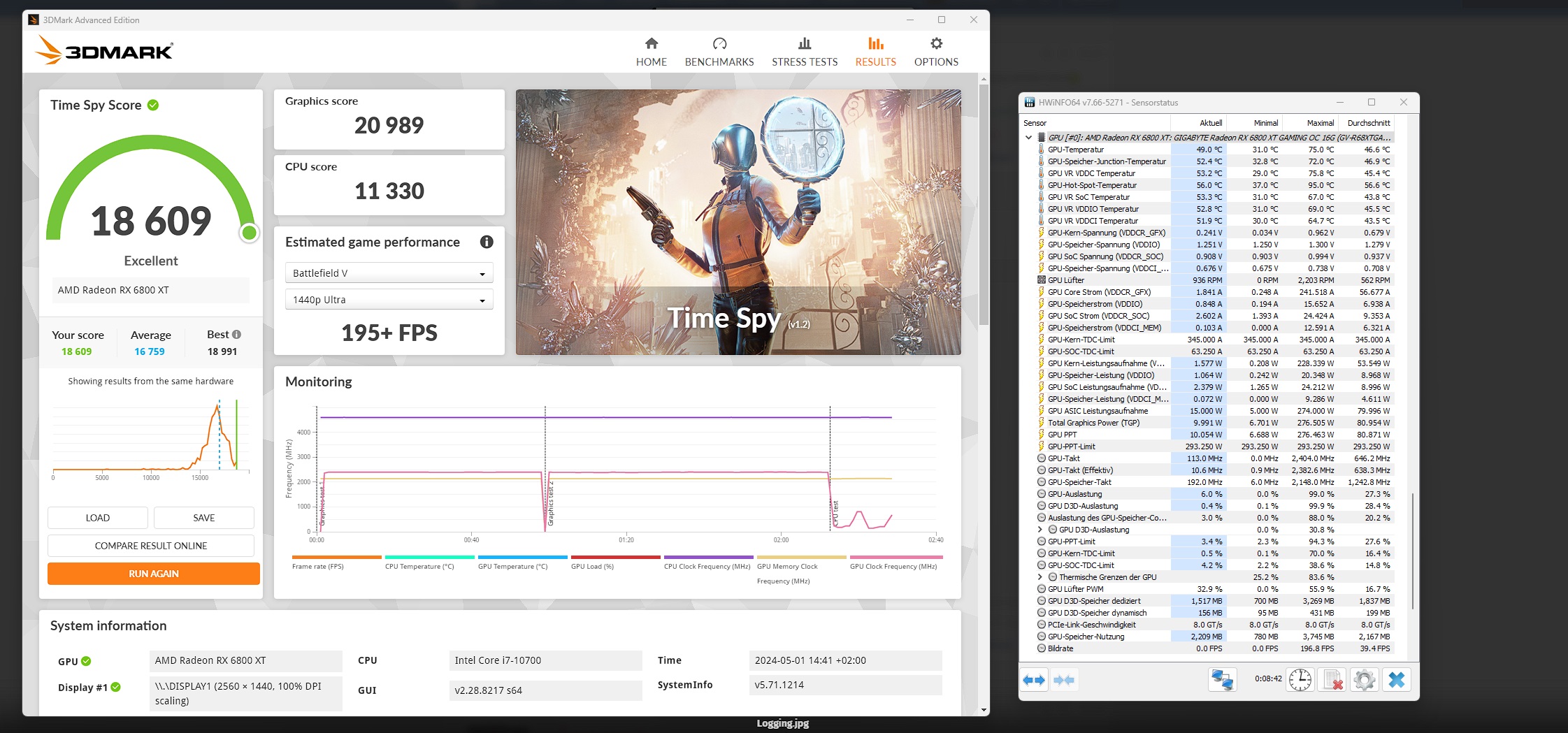Click COMPARE RESULT ONLINE
Screen dimensions: 1568x733
(151, 546)
